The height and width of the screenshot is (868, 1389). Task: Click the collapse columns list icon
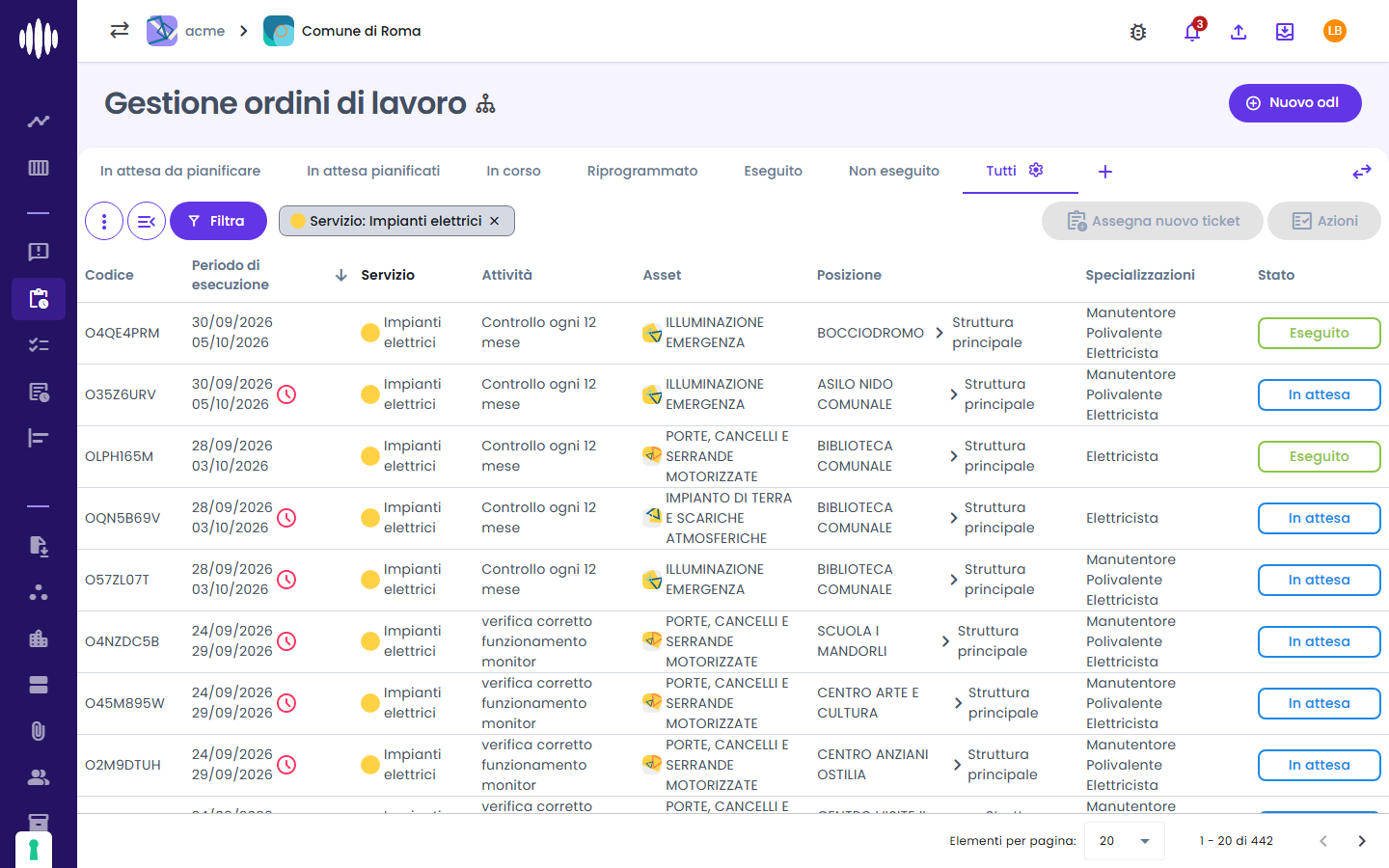click(147, 221)
